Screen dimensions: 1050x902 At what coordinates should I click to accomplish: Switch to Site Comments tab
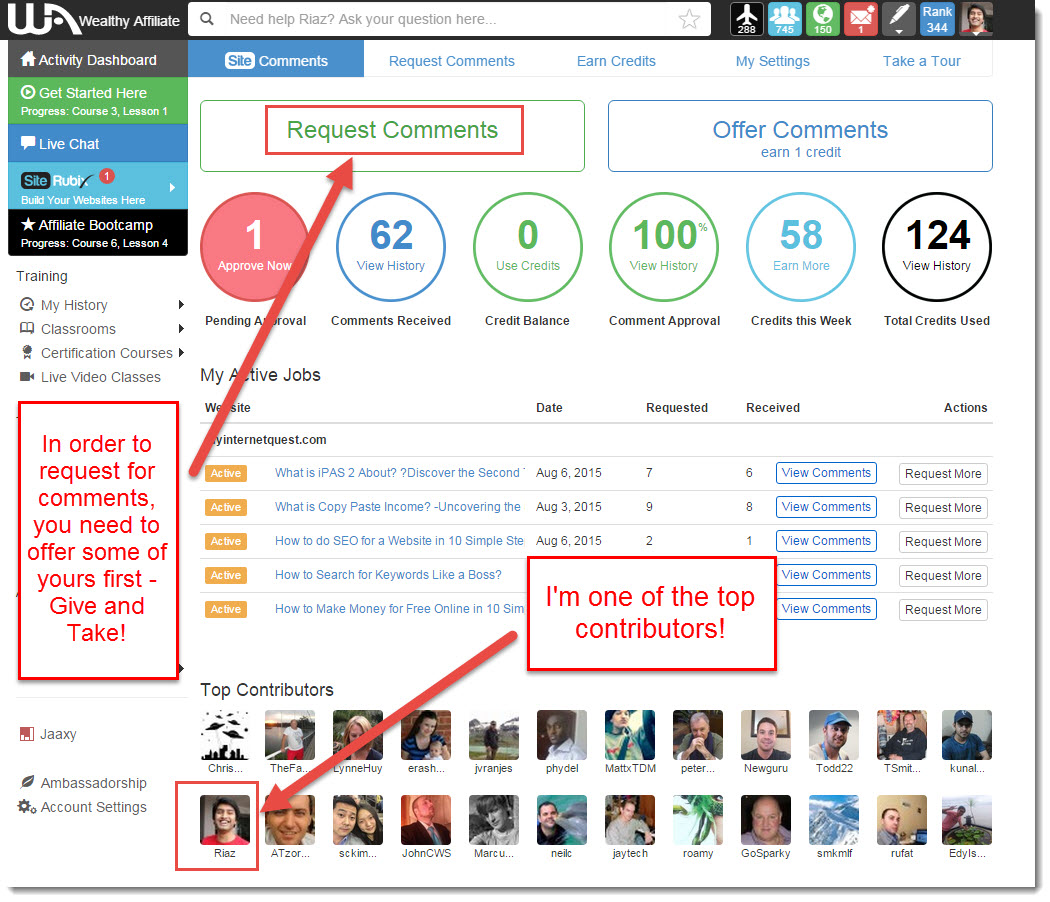click(x=276, y=60)
